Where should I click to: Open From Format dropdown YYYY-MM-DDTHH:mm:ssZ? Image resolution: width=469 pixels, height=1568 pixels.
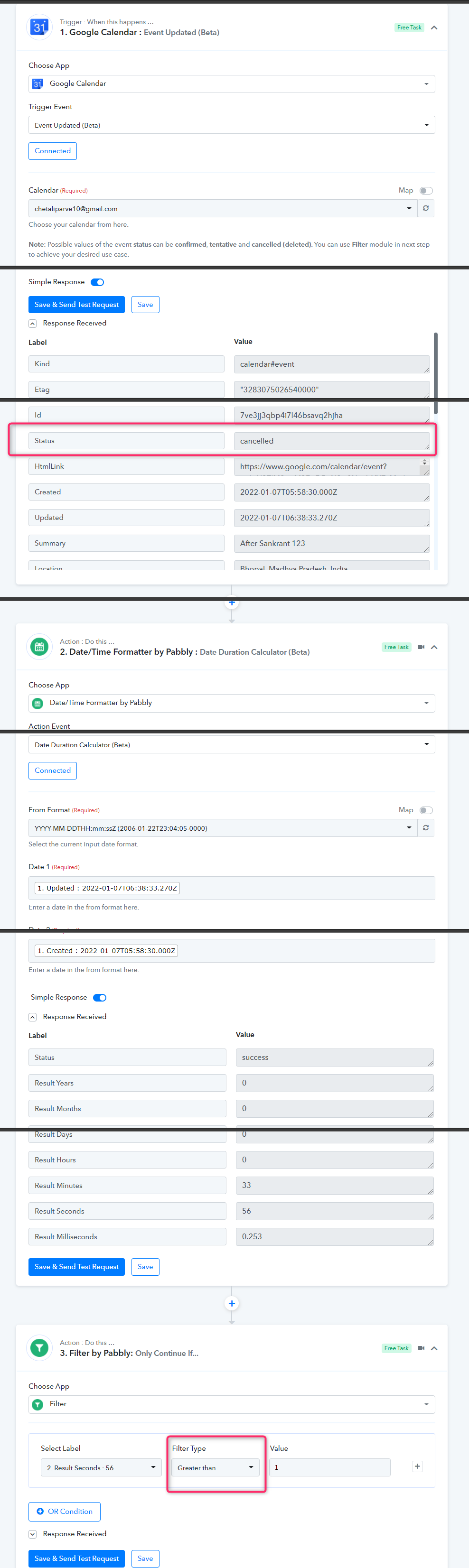coord(223,828)
